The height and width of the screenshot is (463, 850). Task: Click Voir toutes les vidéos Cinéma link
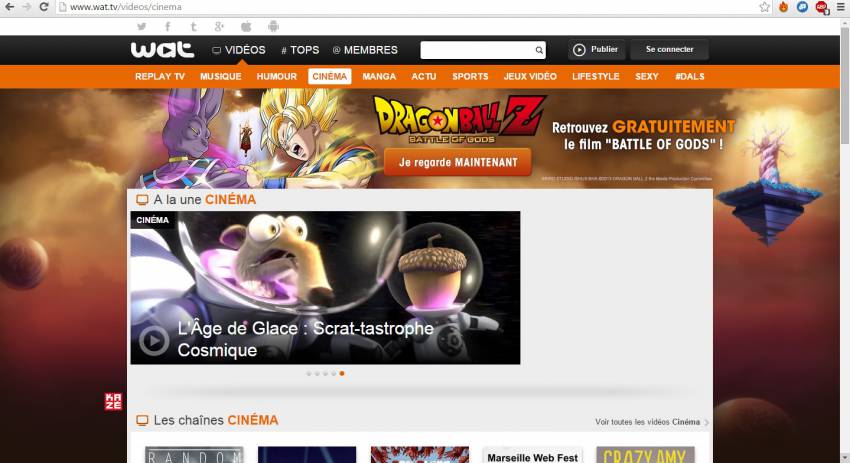point(652,422)
